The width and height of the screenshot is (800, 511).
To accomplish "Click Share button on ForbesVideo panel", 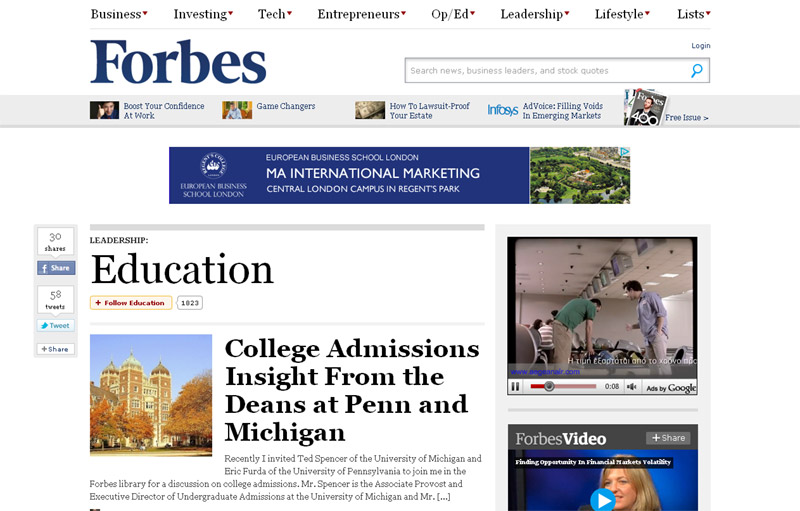I will coord(668,438).
